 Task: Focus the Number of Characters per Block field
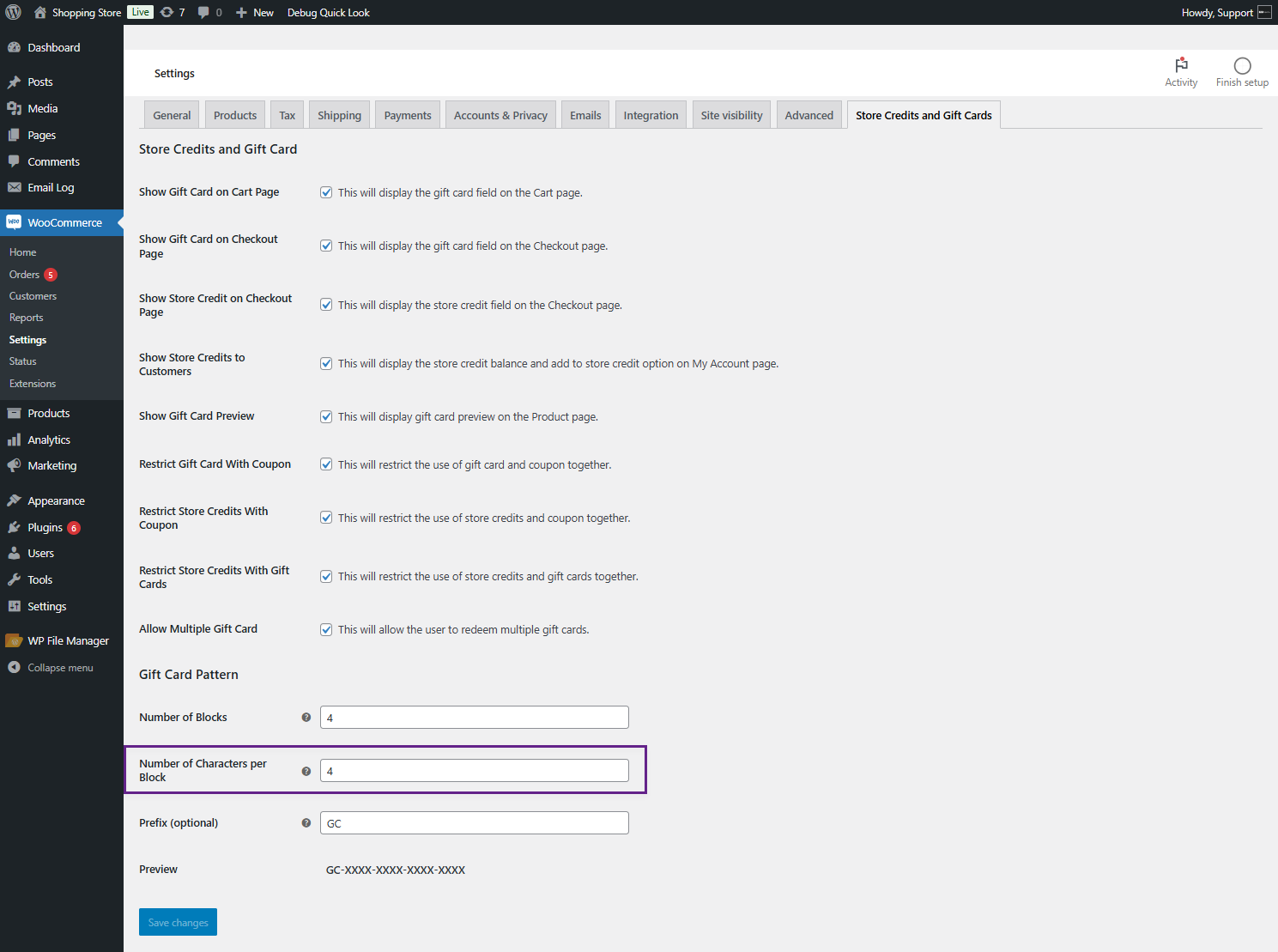tap(475, 771)
